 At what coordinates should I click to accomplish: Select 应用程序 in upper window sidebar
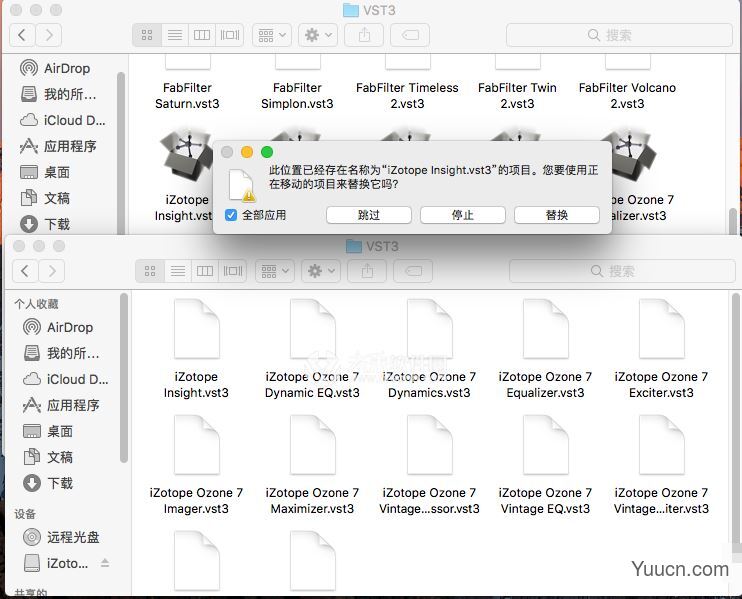coord(58,146)
